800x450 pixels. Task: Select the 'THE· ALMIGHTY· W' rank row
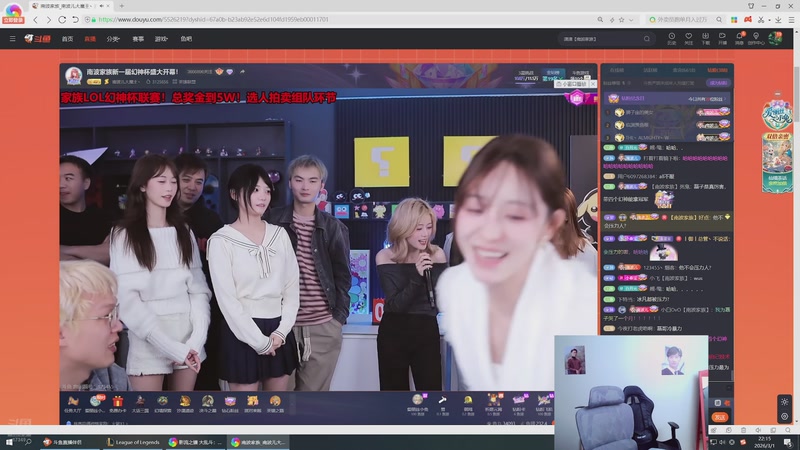(x=667, y=137)
